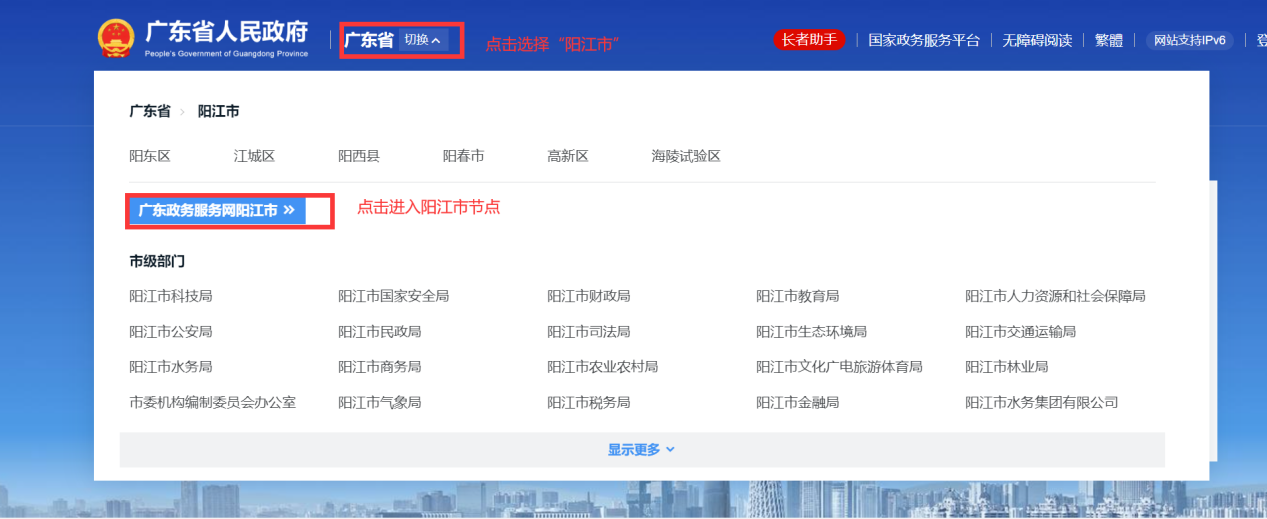The height and width of the screenshot is (519, 1267).
Task: Enter 广东政务服务网阳江市 node
Action: pos(217,210)
